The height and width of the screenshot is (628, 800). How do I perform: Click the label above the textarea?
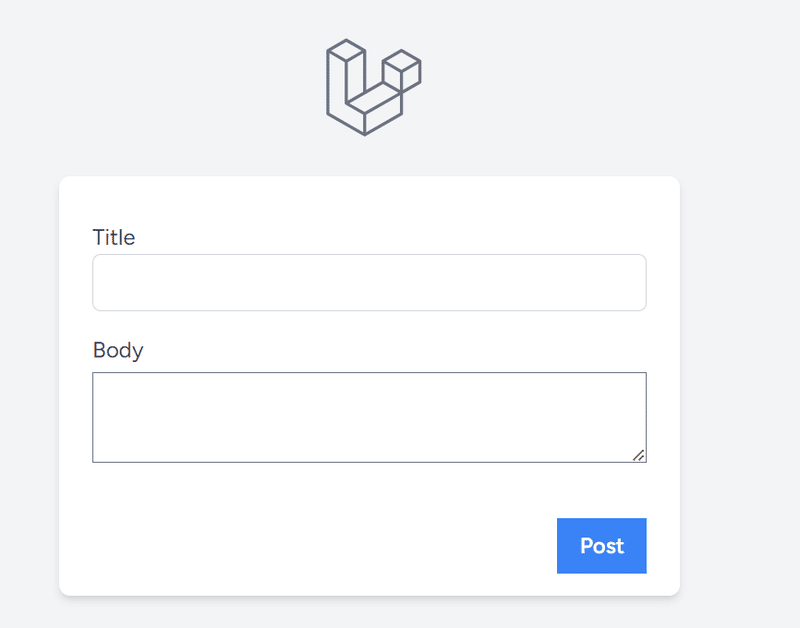coord(118,350)
